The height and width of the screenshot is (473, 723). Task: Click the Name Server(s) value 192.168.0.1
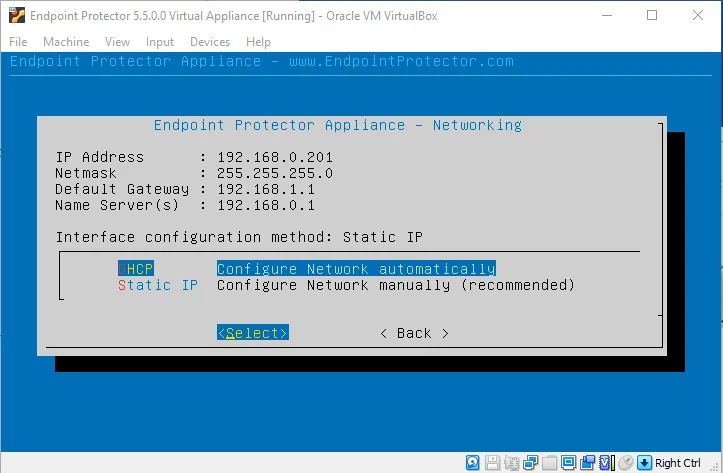pos(266,205)
